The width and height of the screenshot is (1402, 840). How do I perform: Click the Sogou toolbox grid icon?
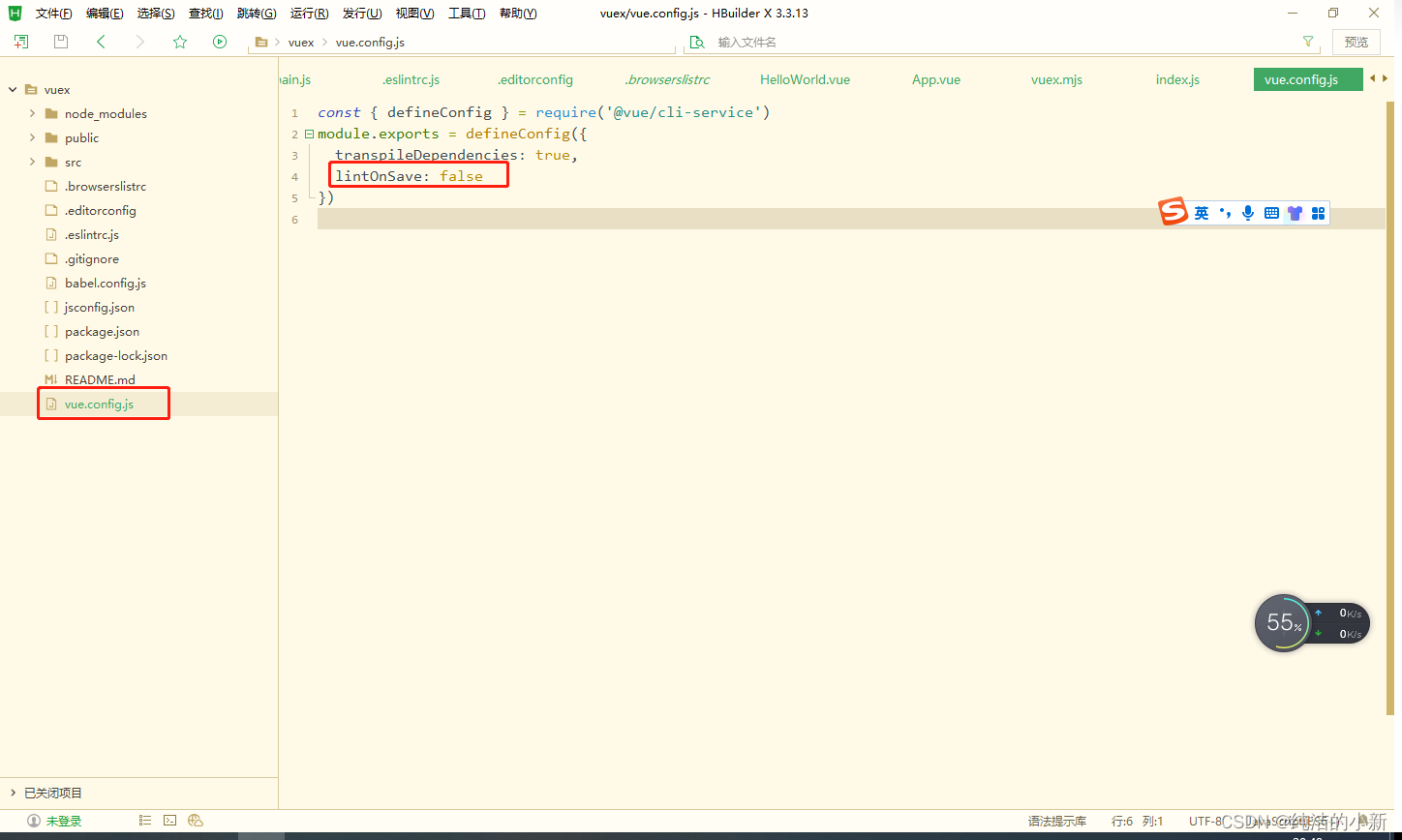click(1318, 213)
